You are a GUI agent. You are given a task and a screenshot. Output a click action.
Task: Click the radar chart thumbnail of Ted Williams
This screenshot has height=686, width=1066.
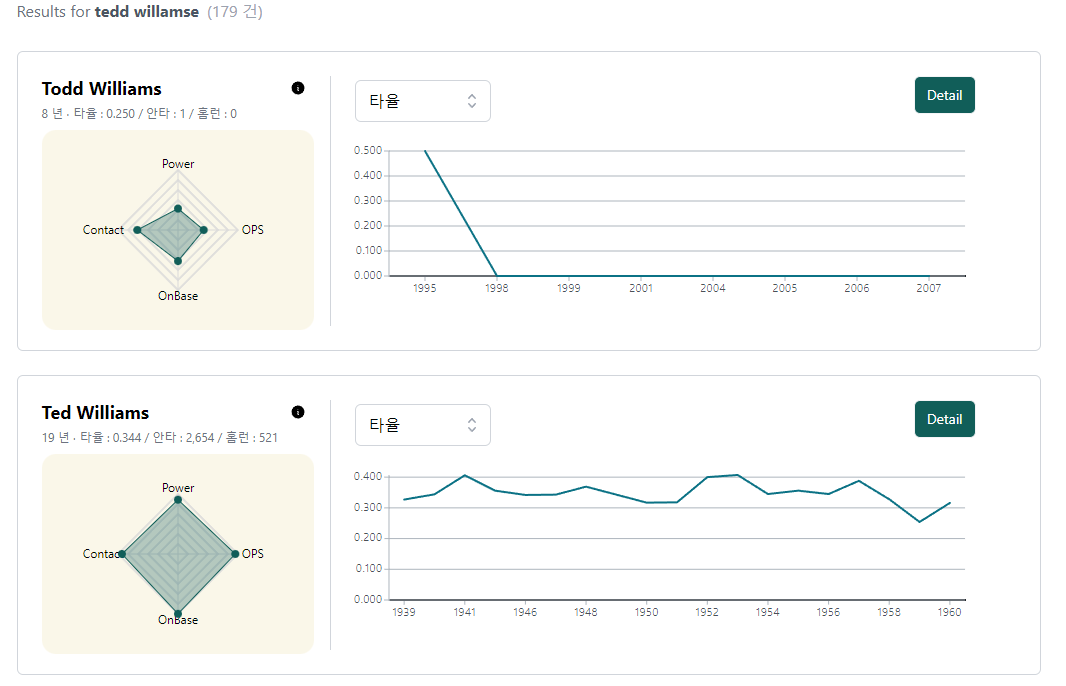tap(178, 553)
